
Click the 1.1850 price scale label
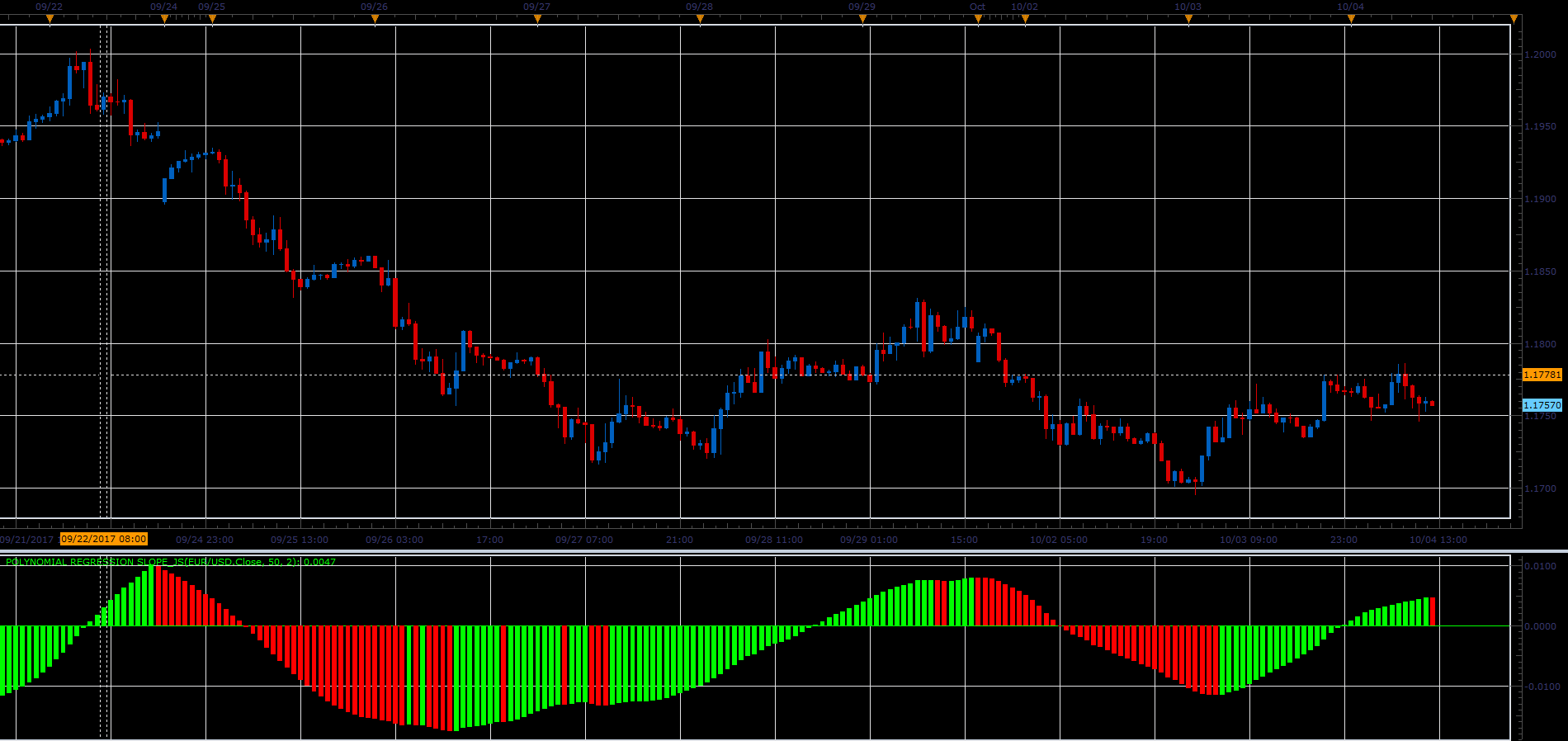point(1541,271)
